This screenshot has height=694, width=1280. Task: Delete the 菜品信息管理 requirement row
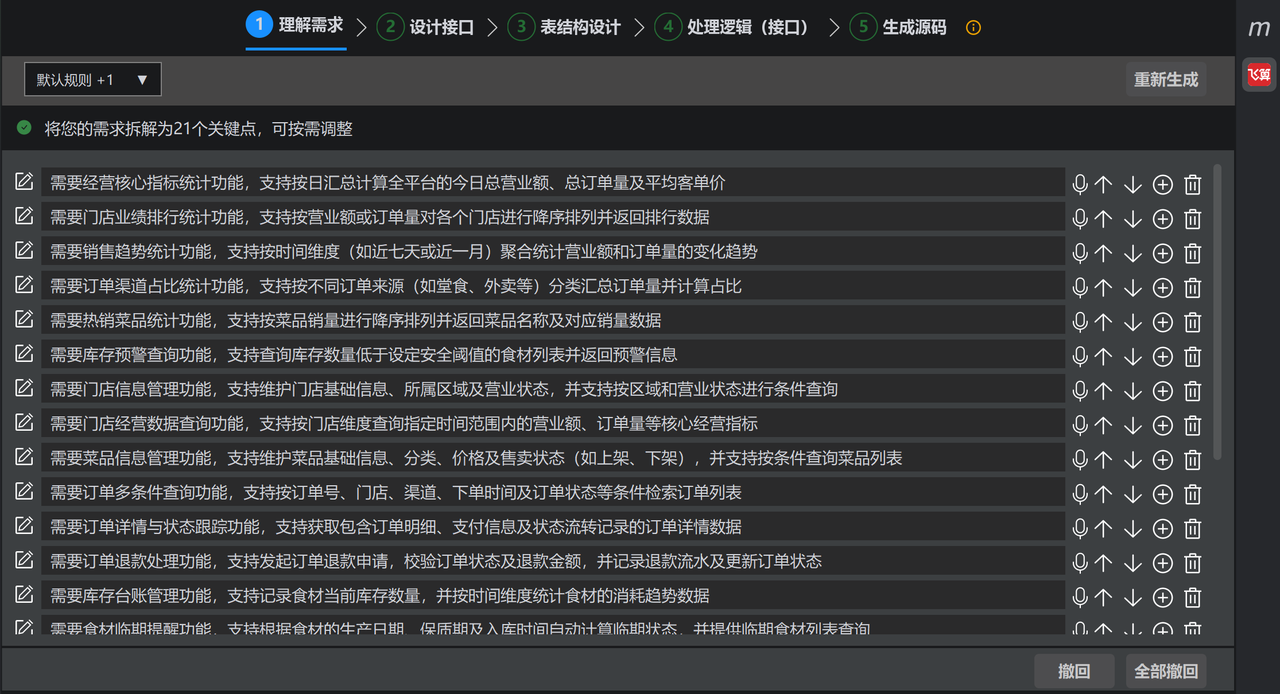1192,460
